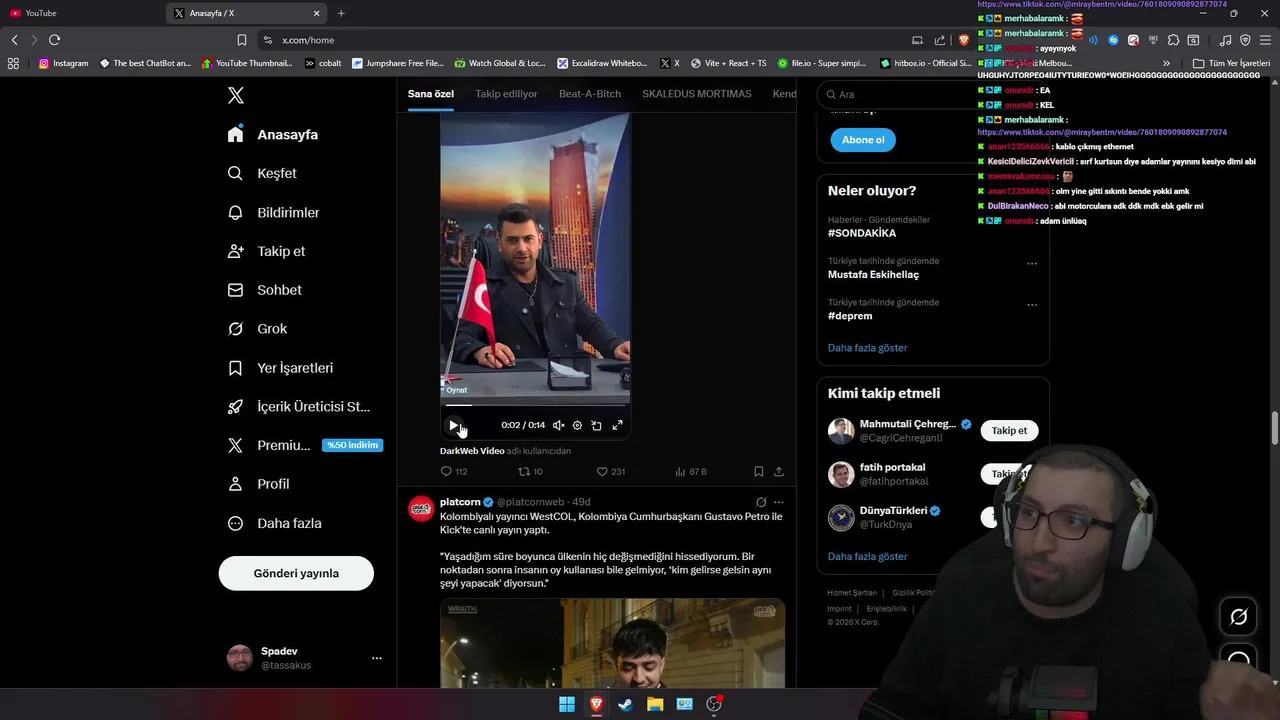This screenshot has width=1280, height=720.
Task: Open Profil in the sidebar
Action: pyautogui.click(x=259, y=484)
